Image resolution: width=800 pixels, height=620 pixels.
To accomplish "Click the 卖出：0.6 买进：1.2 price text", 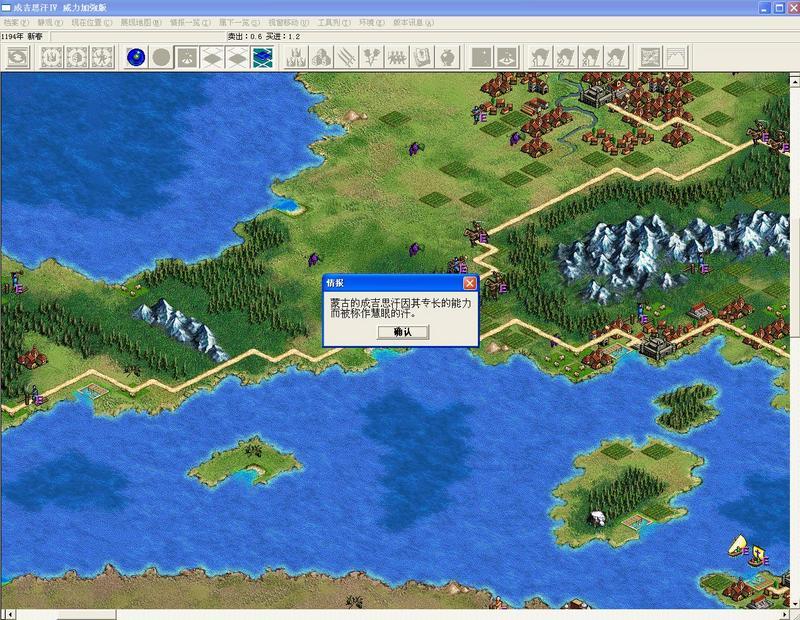I will pyautogui.click(x=264, y=36).
